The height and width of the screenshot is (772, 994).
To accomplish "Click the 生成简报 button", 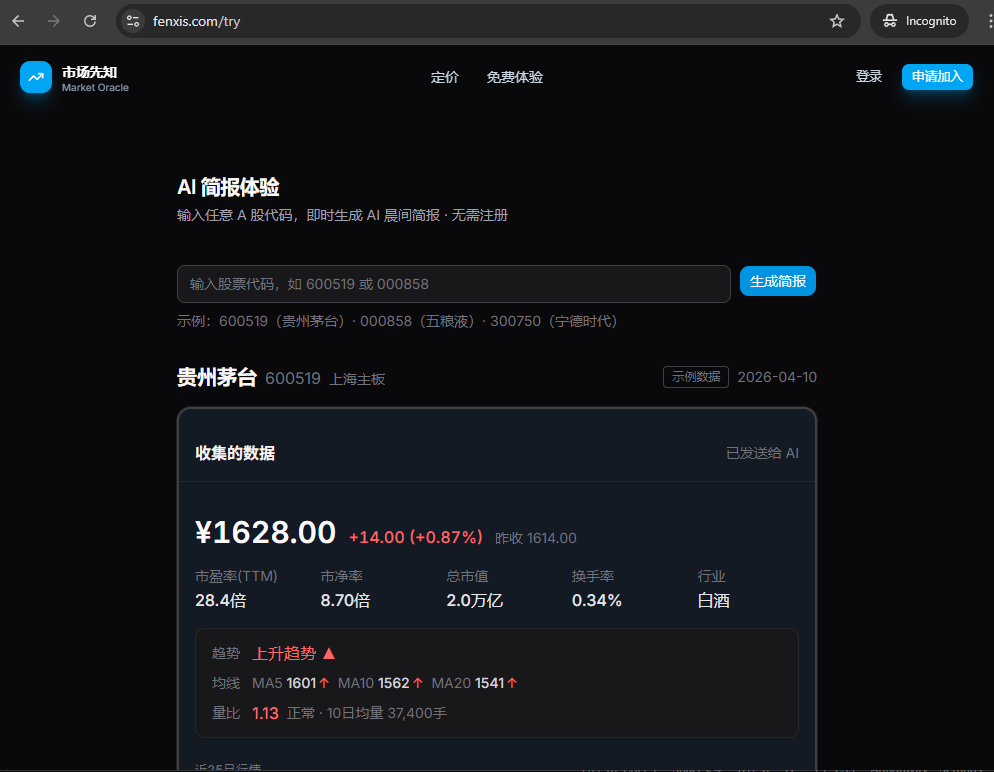I will [x=777, y=283].
